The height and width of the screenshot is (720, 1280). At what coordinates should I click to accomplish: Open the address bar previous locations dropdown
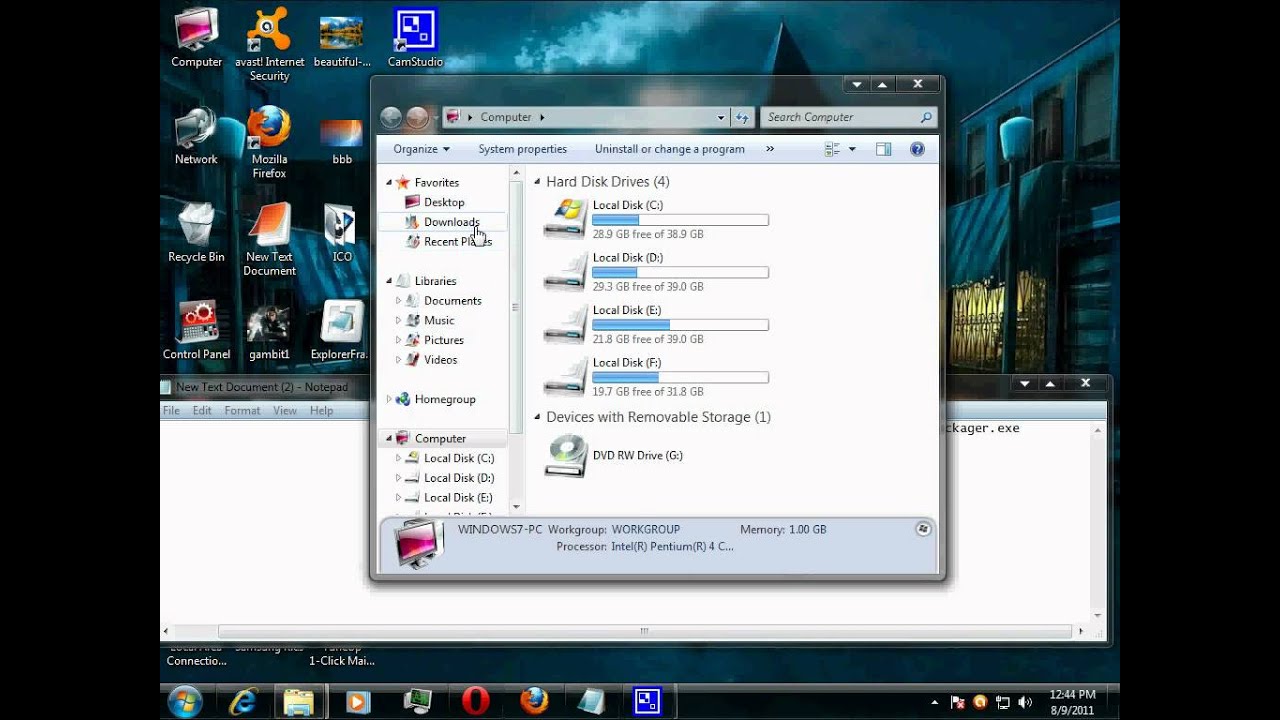[x=722, y=117]
